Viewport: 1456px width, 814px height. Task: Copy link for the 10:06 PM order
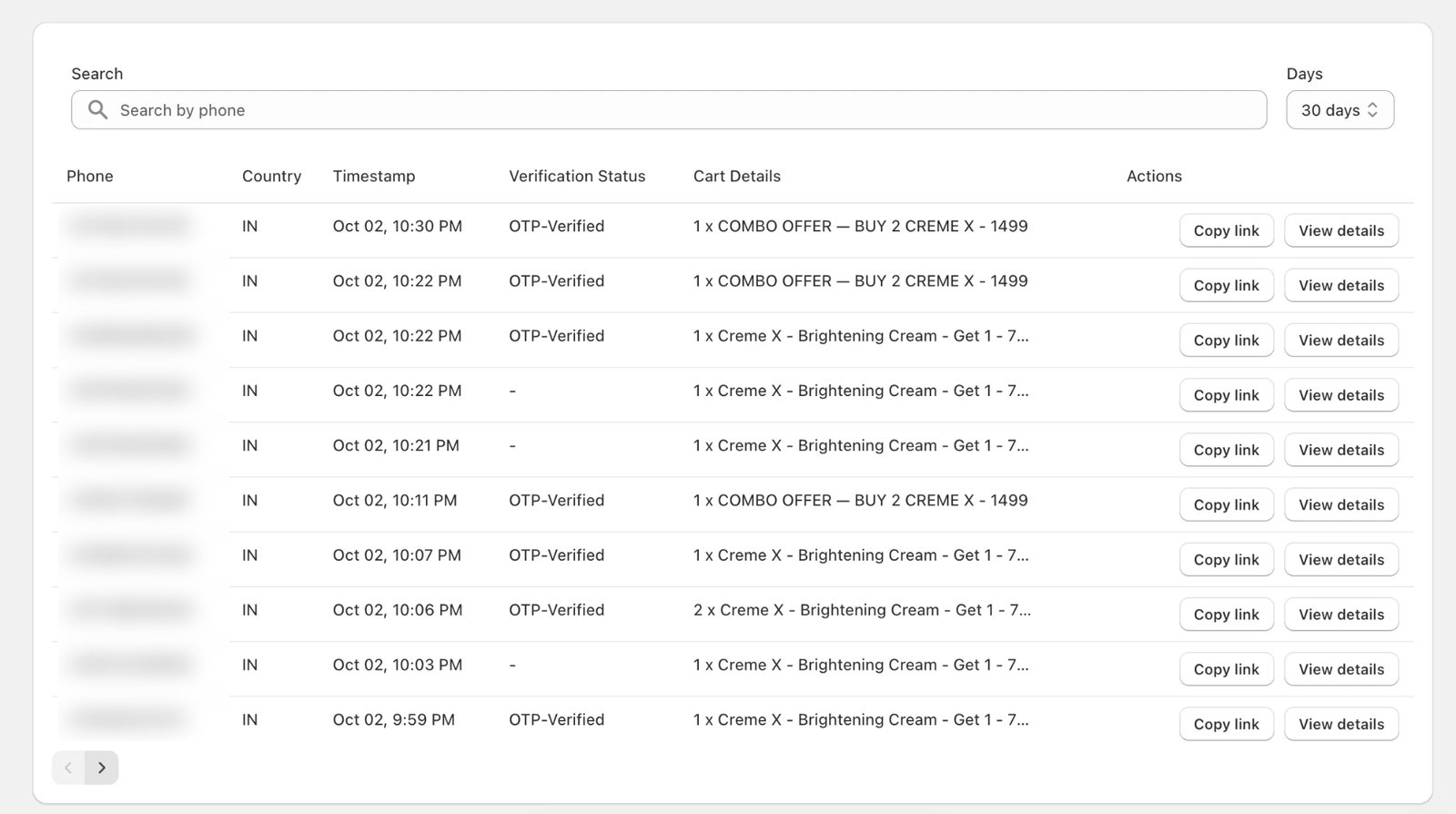(1226, 614)
